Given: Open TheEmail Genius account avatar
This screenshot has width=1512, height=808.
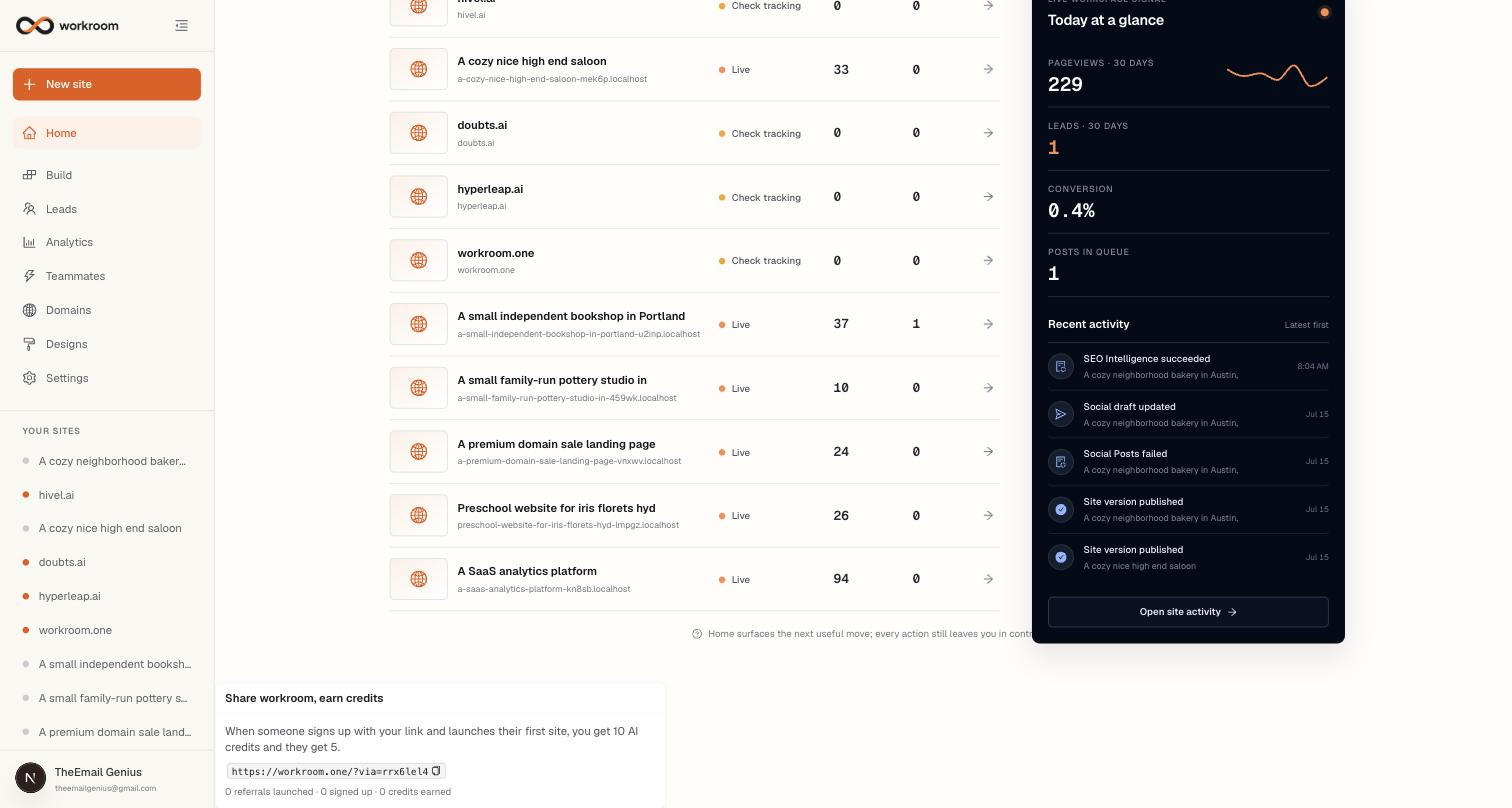Looking at the screenshot, I should tap(31, 778).
